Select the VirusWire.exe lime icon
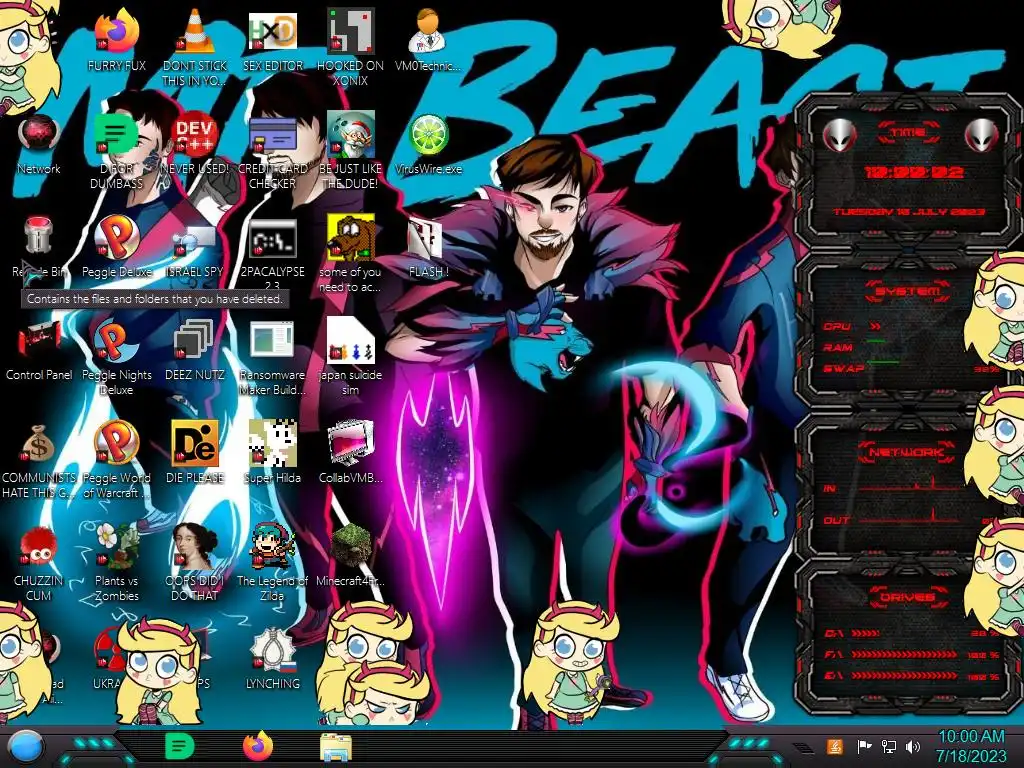Image resolution: width=1024 pixels, height=768 pixels. 428,136
